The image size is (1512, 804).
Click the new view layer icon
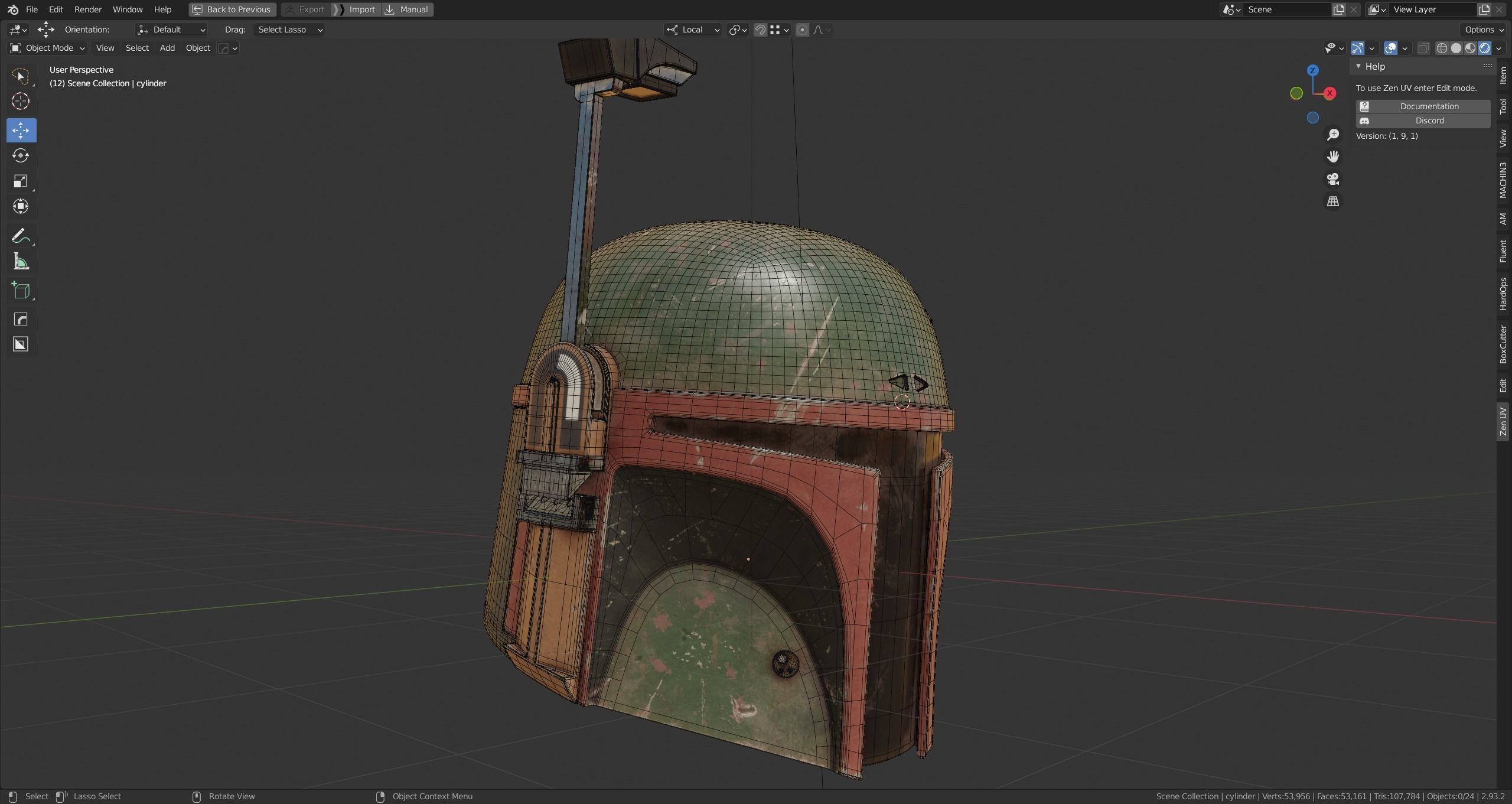pos(1484,9)
